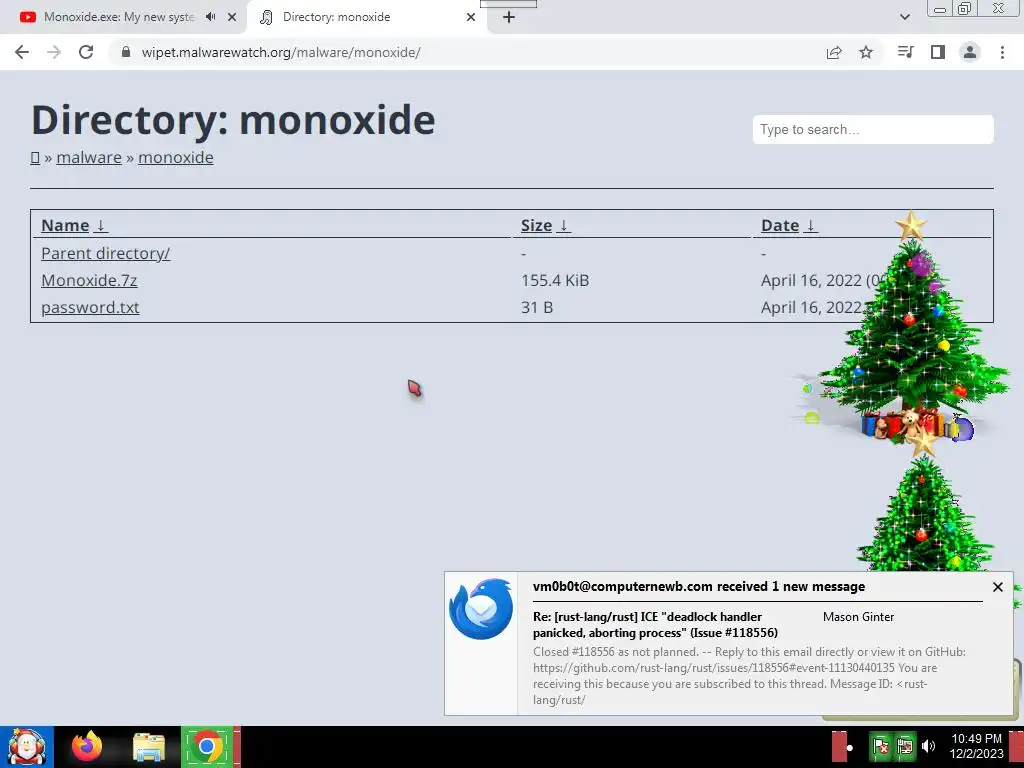1024x768 pixels.
Task: Open the Chrome profile avatar
Action: pyautogui.click(x=970, y=52)
